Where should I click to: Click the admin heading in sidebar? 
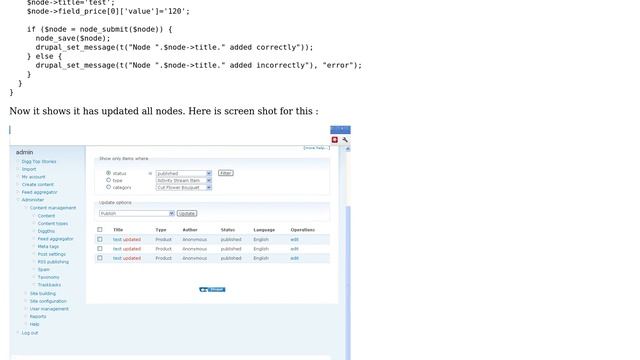tap(24, 152)
